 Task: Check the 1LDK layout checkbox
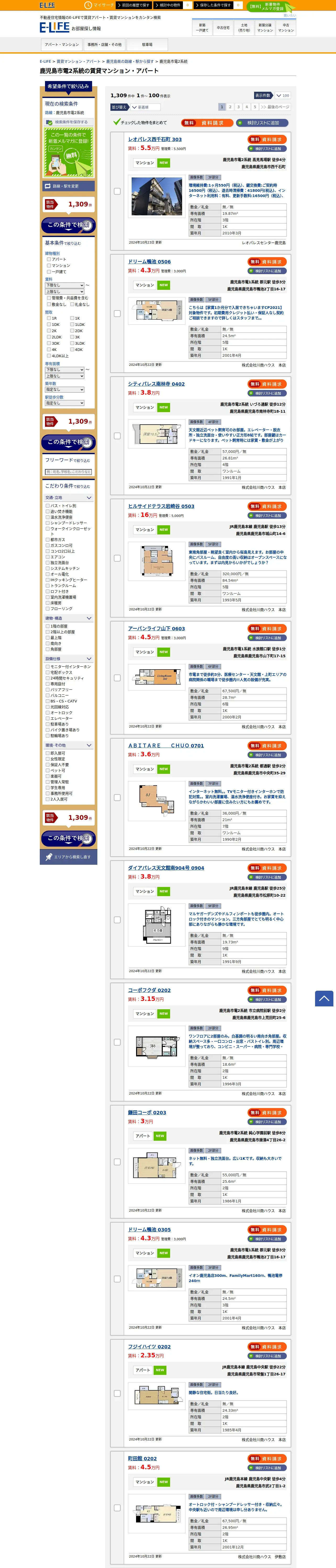click(72, 324)
